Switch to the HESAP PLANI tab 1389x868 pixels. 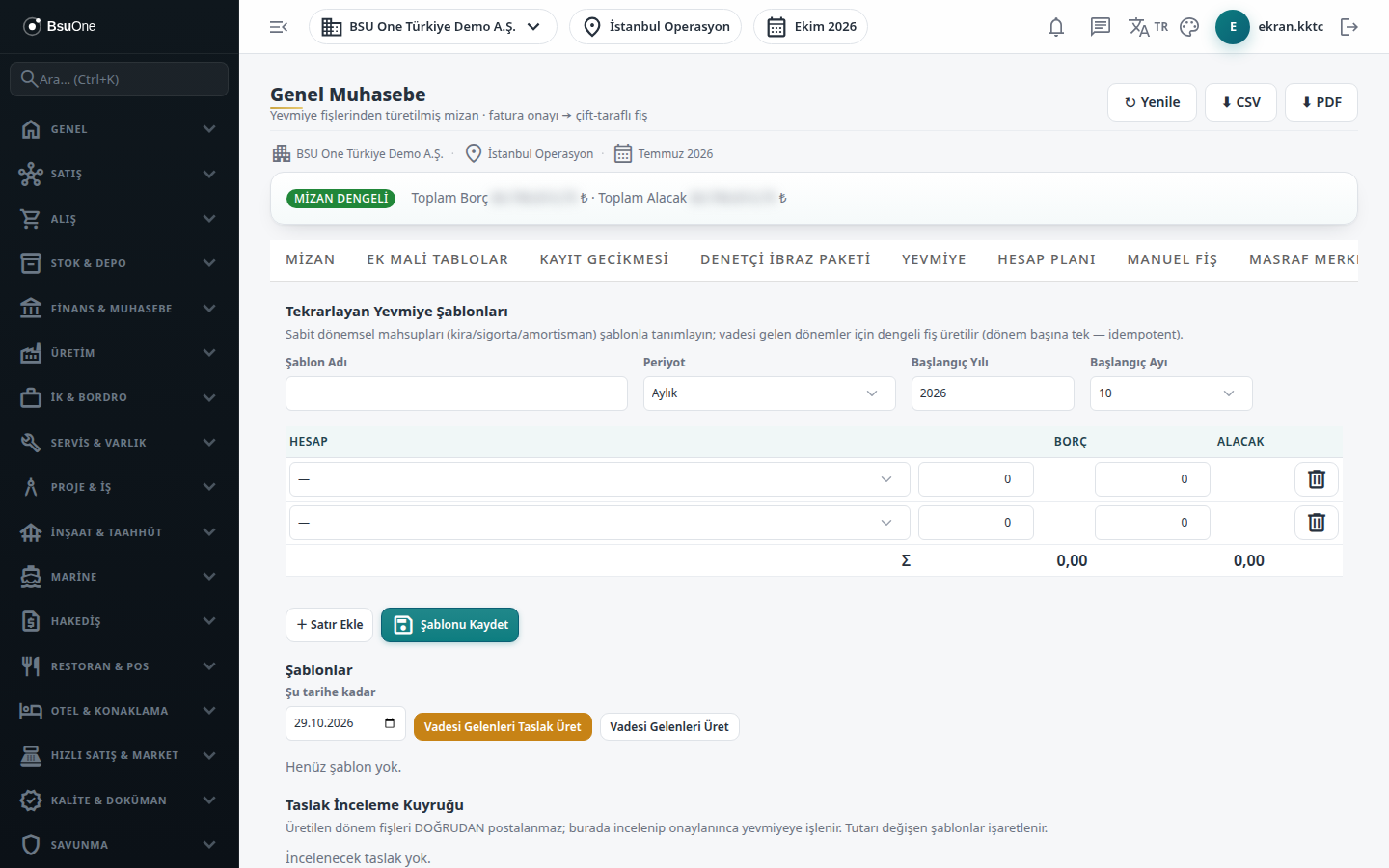tap(1047, 259)
